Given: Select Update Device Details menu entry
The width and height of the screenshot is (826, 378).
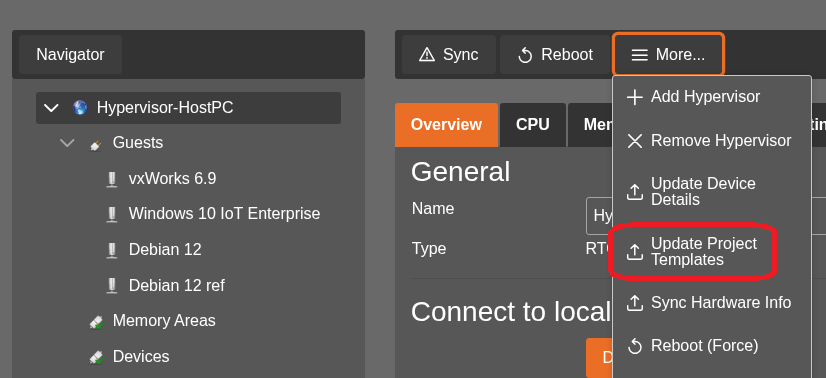Looking at the screenshot, I should [x=712, y=192].
